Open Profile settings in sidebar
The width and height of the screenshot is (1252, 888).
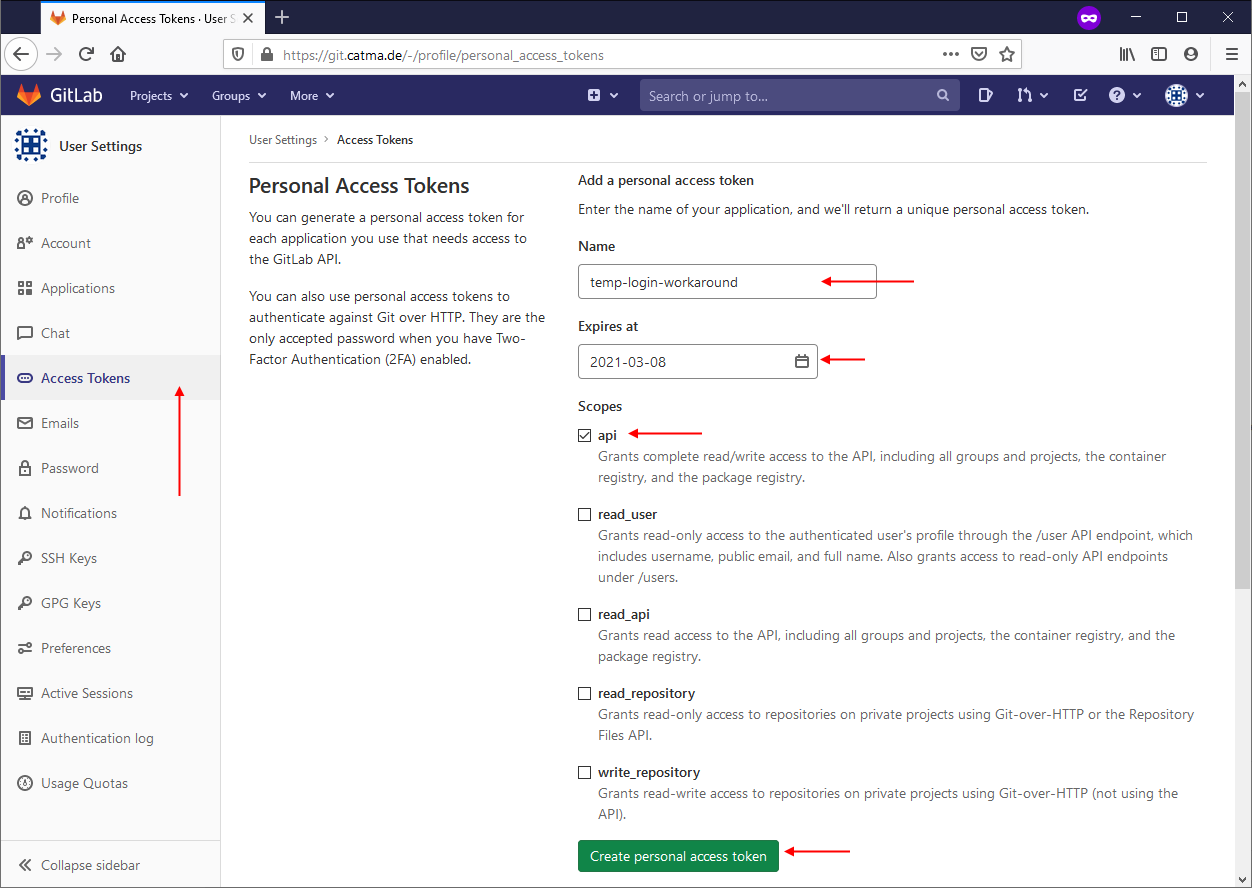coord(110,198)
